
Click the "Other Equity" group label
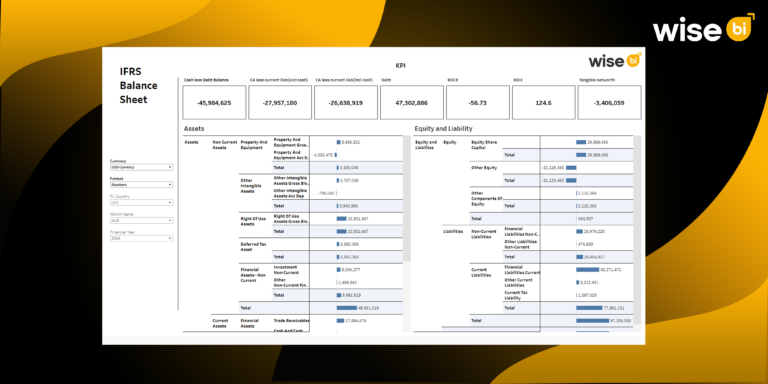click(484, 168)
